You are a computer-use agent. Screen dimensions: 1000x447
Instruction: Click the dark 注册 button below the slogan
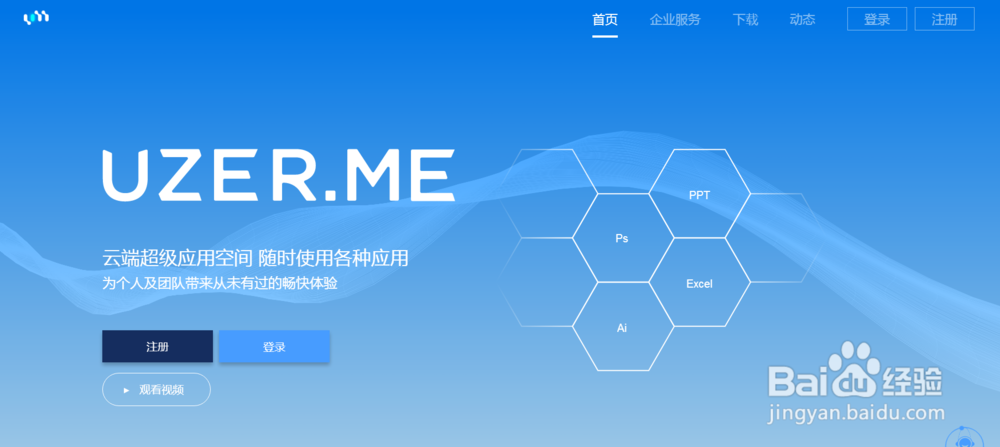[158, 346]
